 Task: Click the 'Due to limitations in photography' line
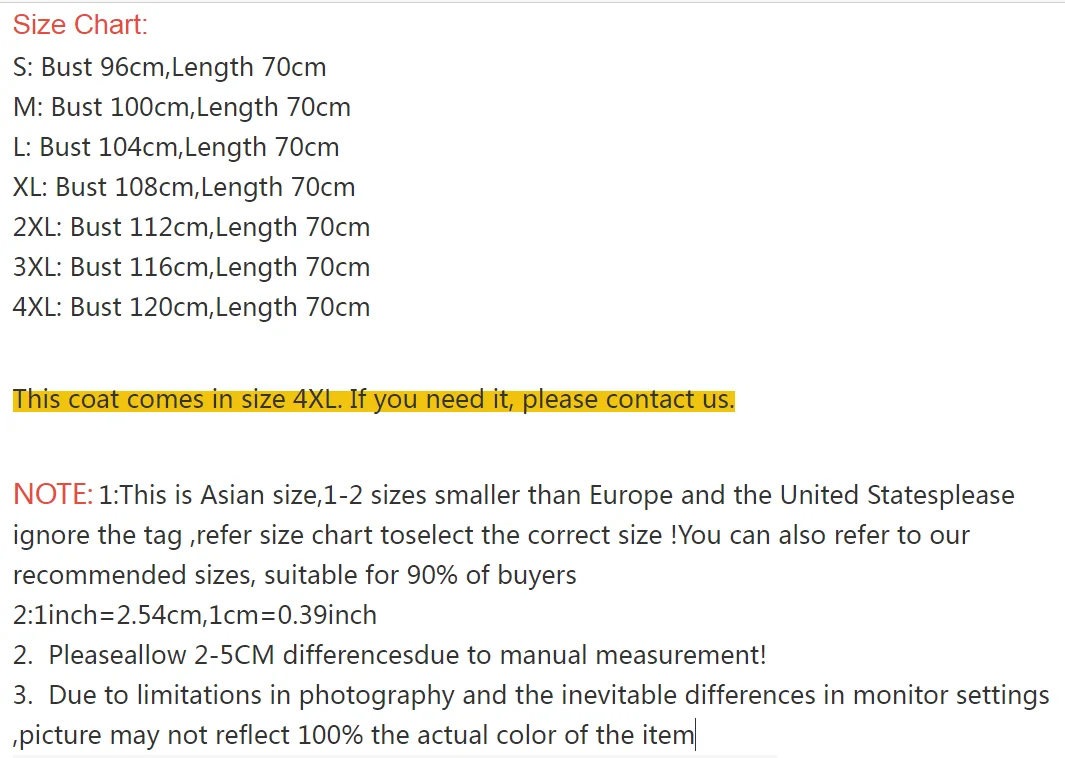pos(531,696)
